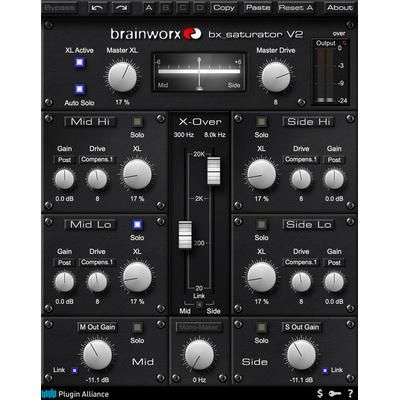Screen dimensions: 400x400
Task: Open Side Hi Gain Post dropdown
Action: coord(334,160)
